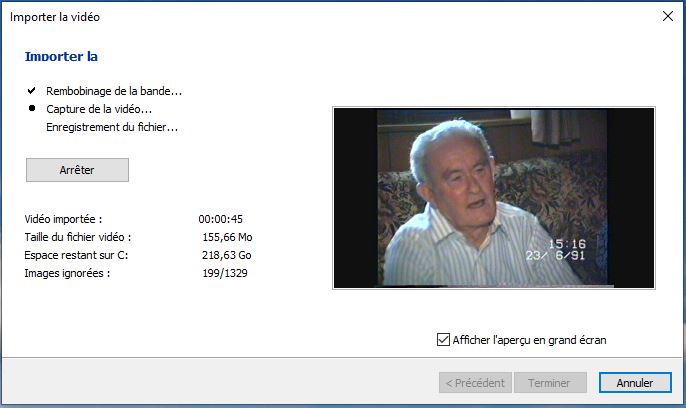The width and height of the screenshot is (686, 408).
Task: Select the 'Rembobinage de la bande...' step text
Action: [x=114, y=91]
